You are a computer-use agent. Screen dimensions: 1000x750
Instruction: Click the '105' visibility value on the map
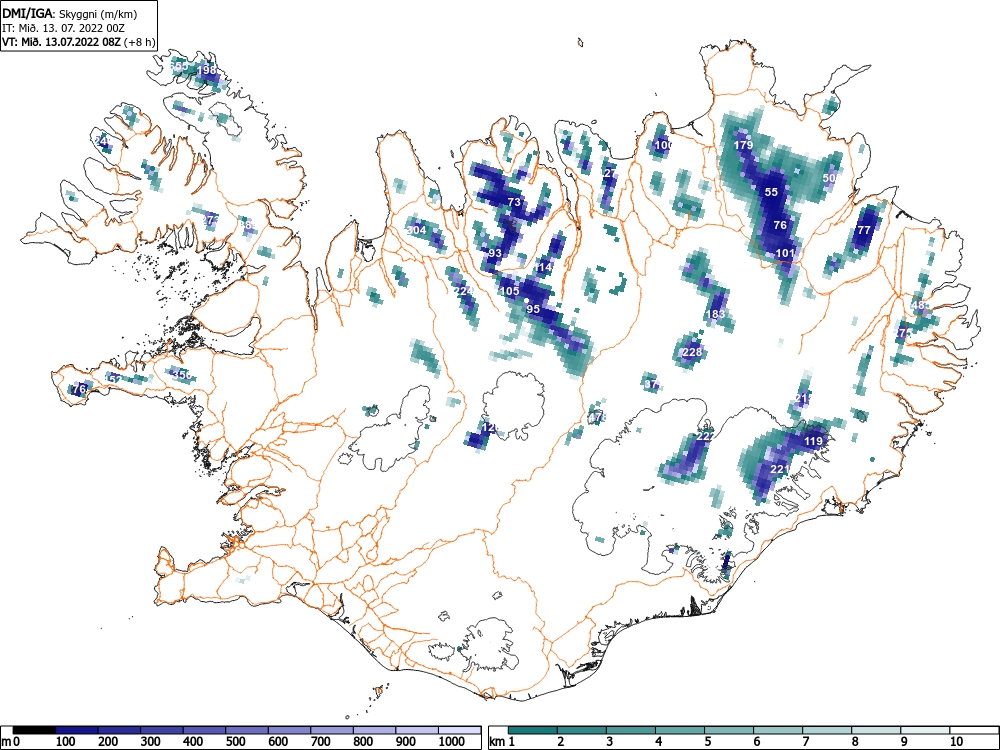pos(510,291)
